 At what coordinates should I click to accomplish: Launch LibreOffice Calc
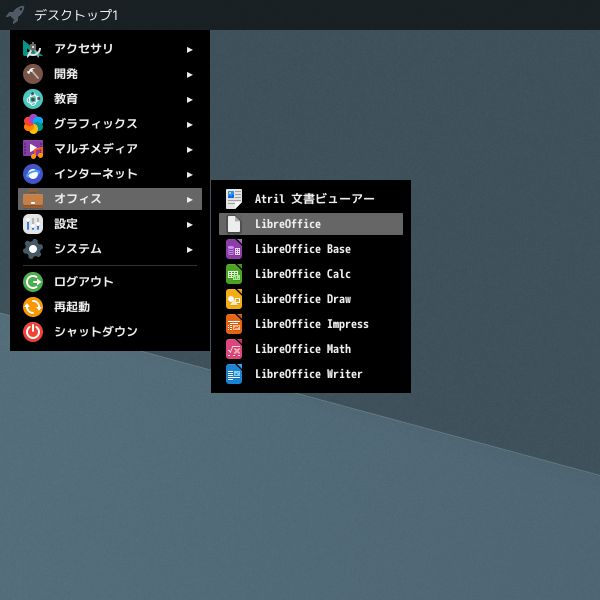point(311,274)
